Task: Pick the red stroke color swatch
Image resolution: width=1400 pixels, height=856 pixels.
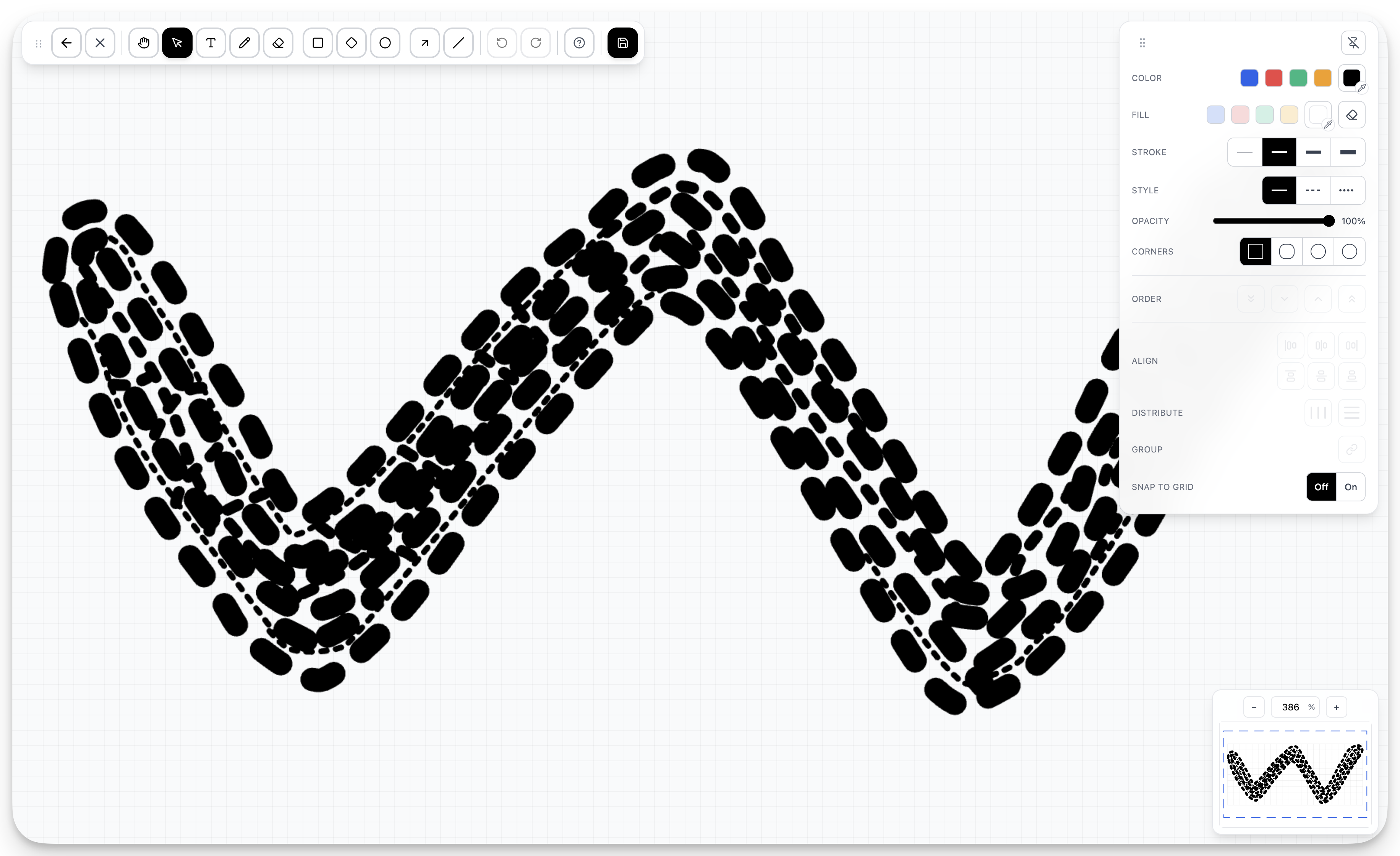Action: pyautogui.click(x=1273, y=78)
